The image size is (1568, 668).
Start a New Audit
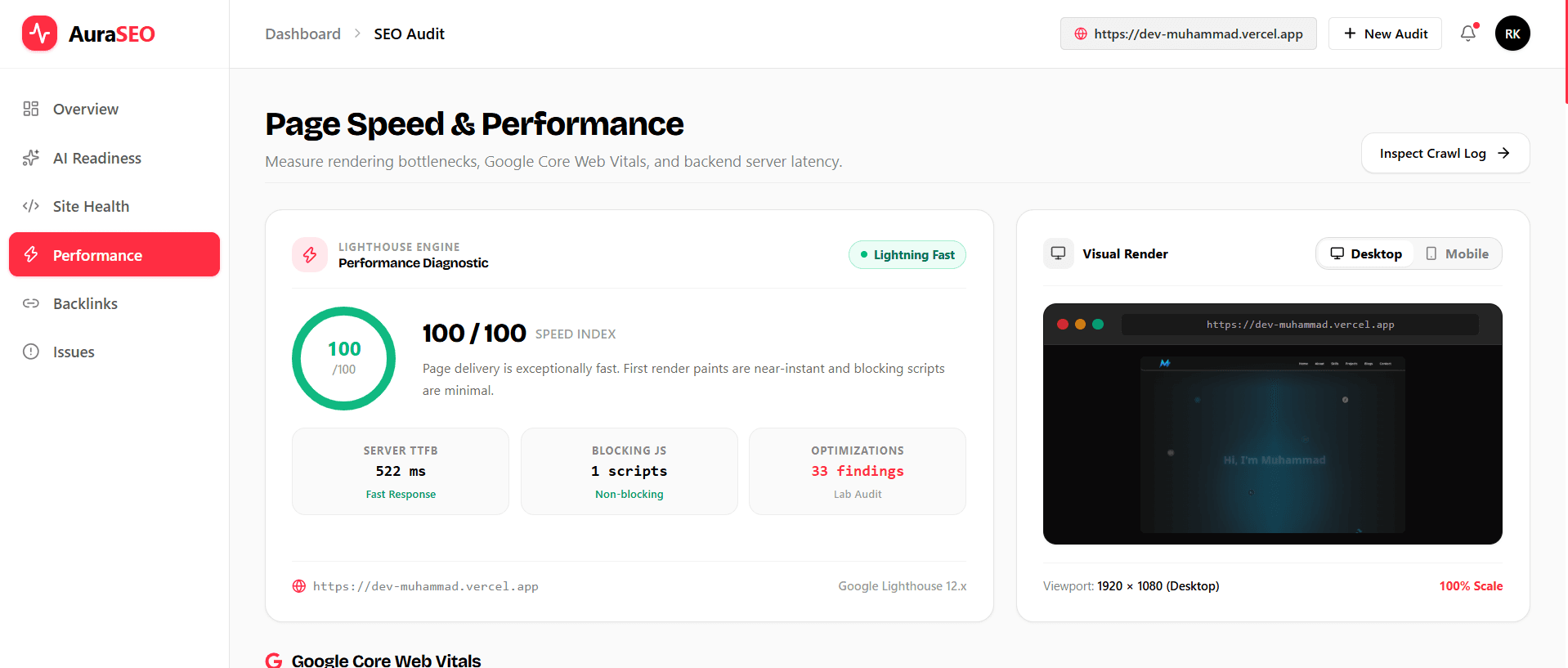coord(1385,34)
